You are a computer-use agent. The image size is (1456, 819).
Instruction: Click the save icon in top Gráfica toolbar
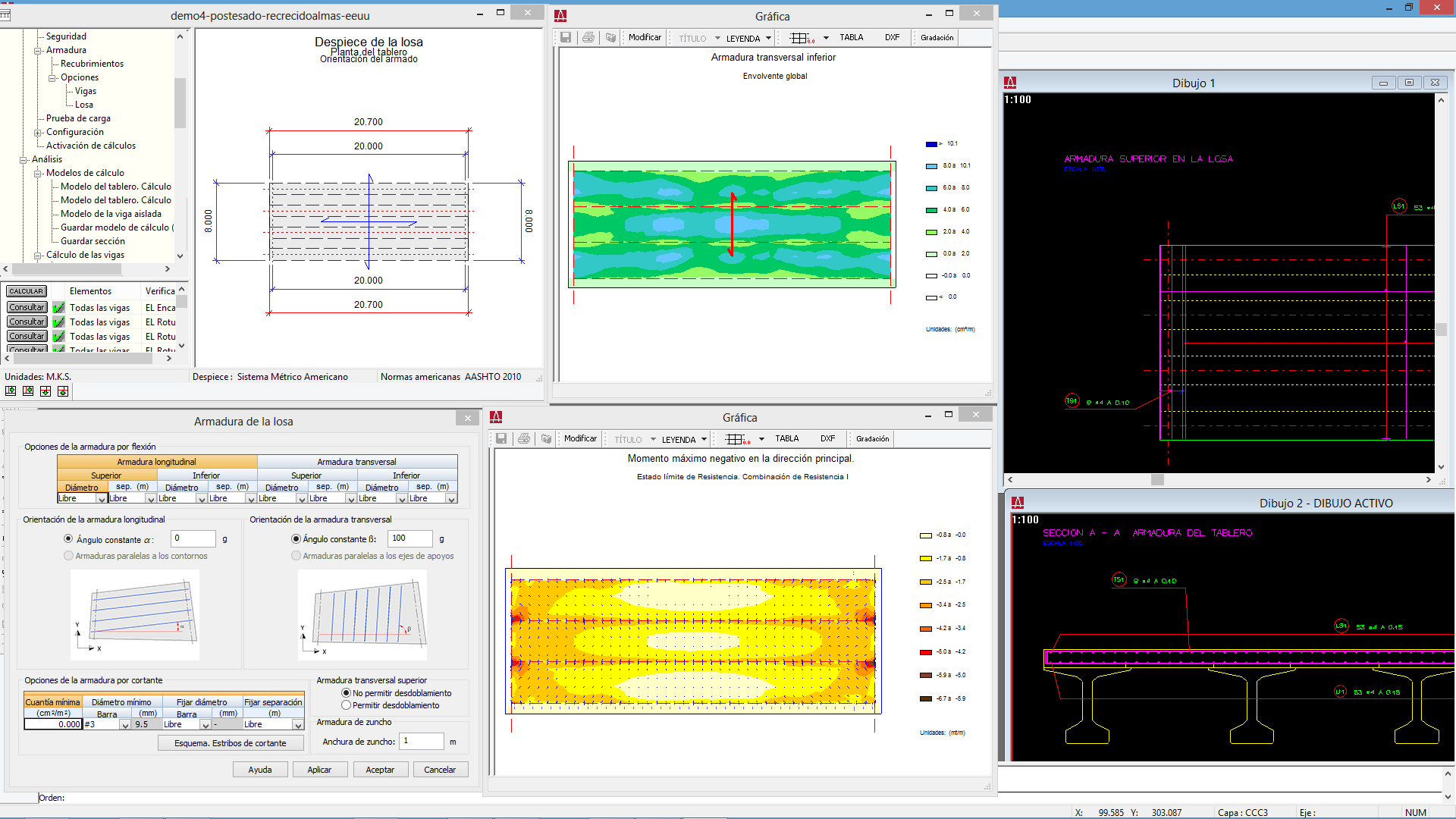[x=566, y=38]
